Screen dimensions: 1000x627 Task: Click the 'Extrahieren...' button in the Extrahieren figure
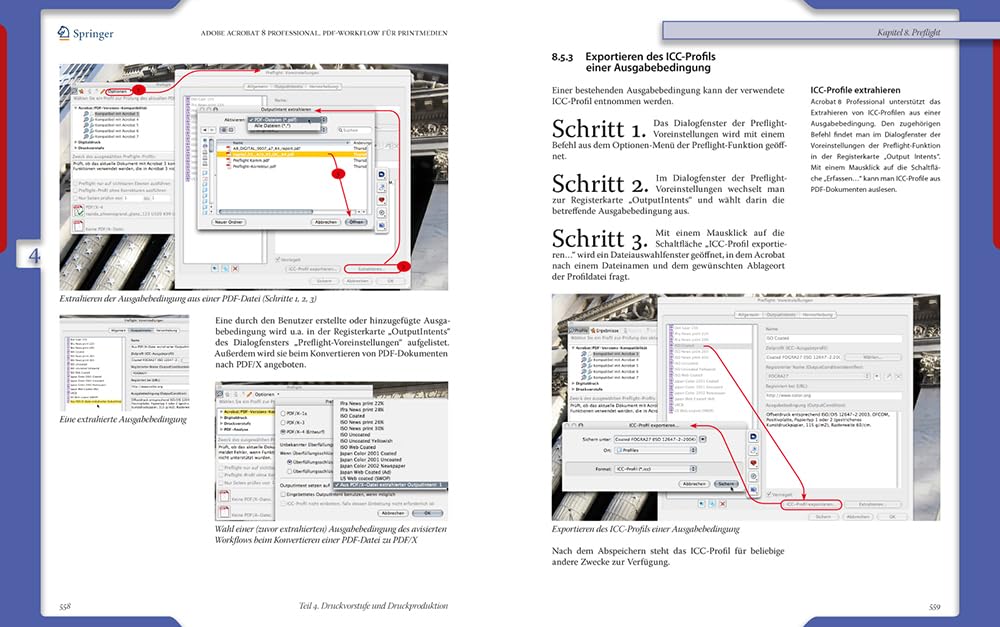[x=371, y=269]
